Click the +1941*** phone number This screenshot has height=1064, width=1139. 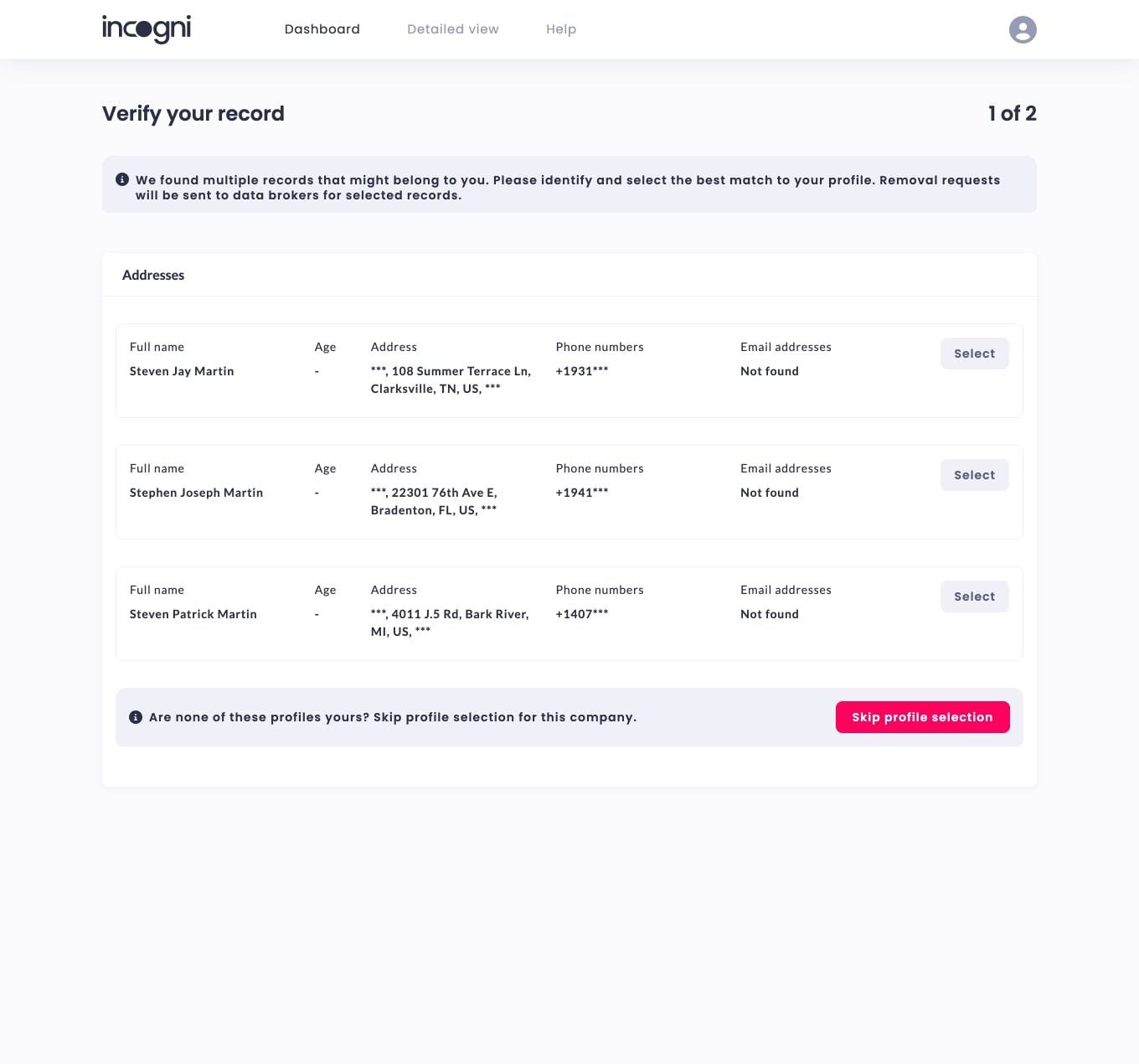click(x=582, y=493)
